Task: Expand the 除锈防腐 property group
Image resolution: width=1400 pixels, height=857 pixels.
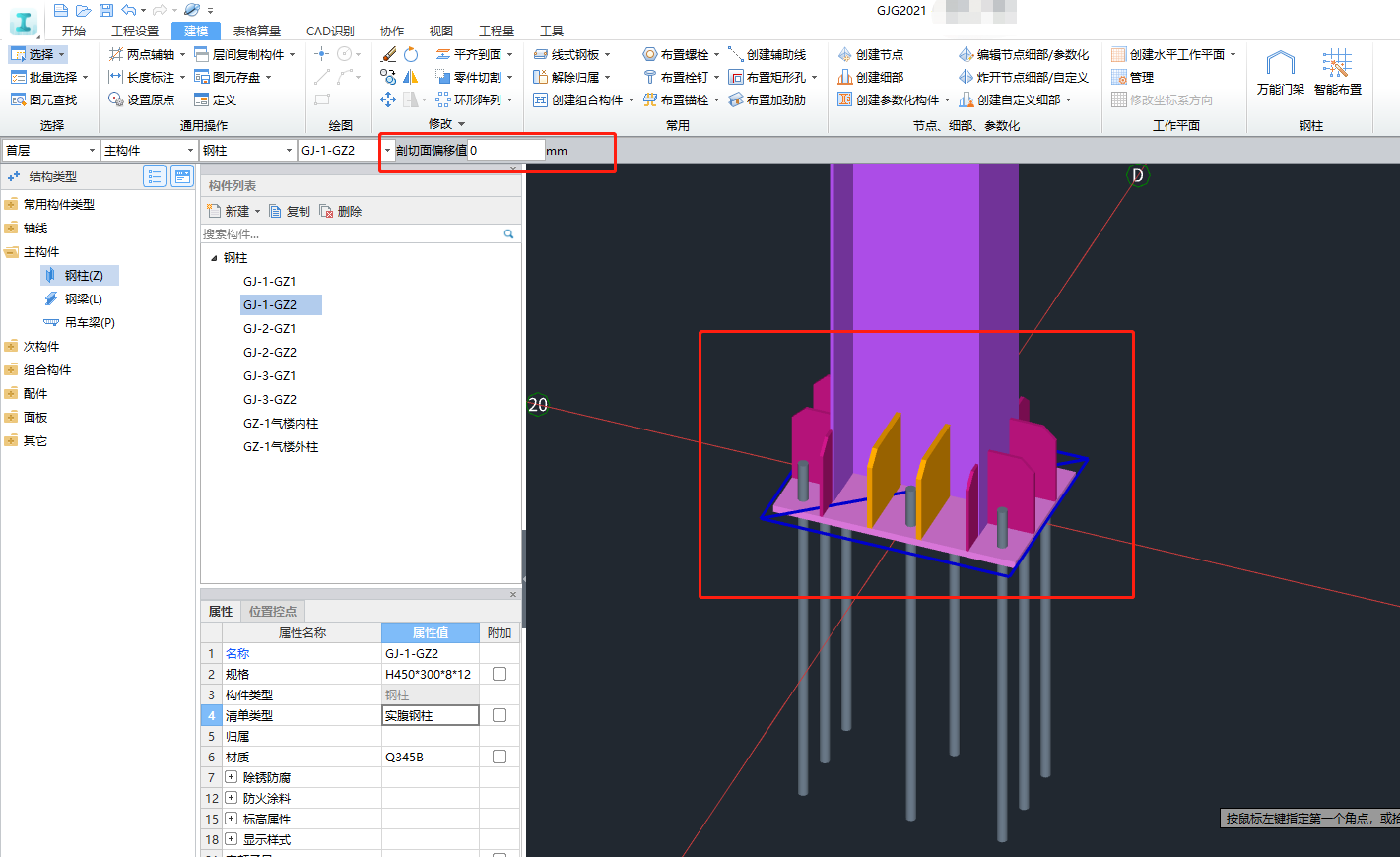Action: [231, 777]
